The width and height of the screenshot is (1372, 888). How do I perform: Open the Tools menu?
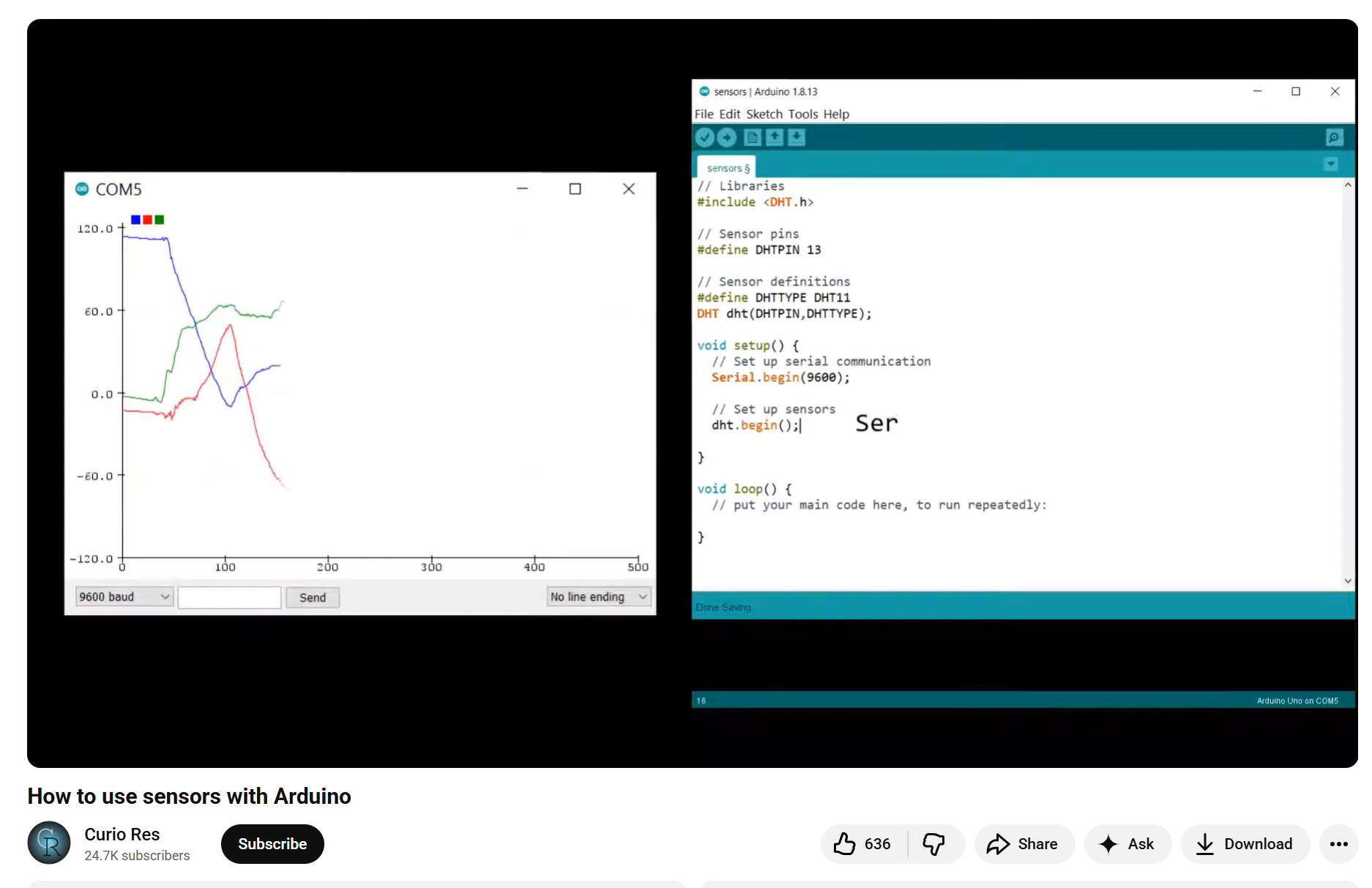803,114
